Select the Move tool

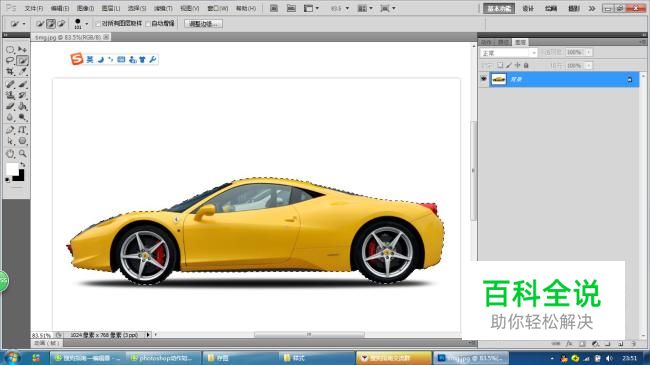pyautogui.click(x=22, y=50)
